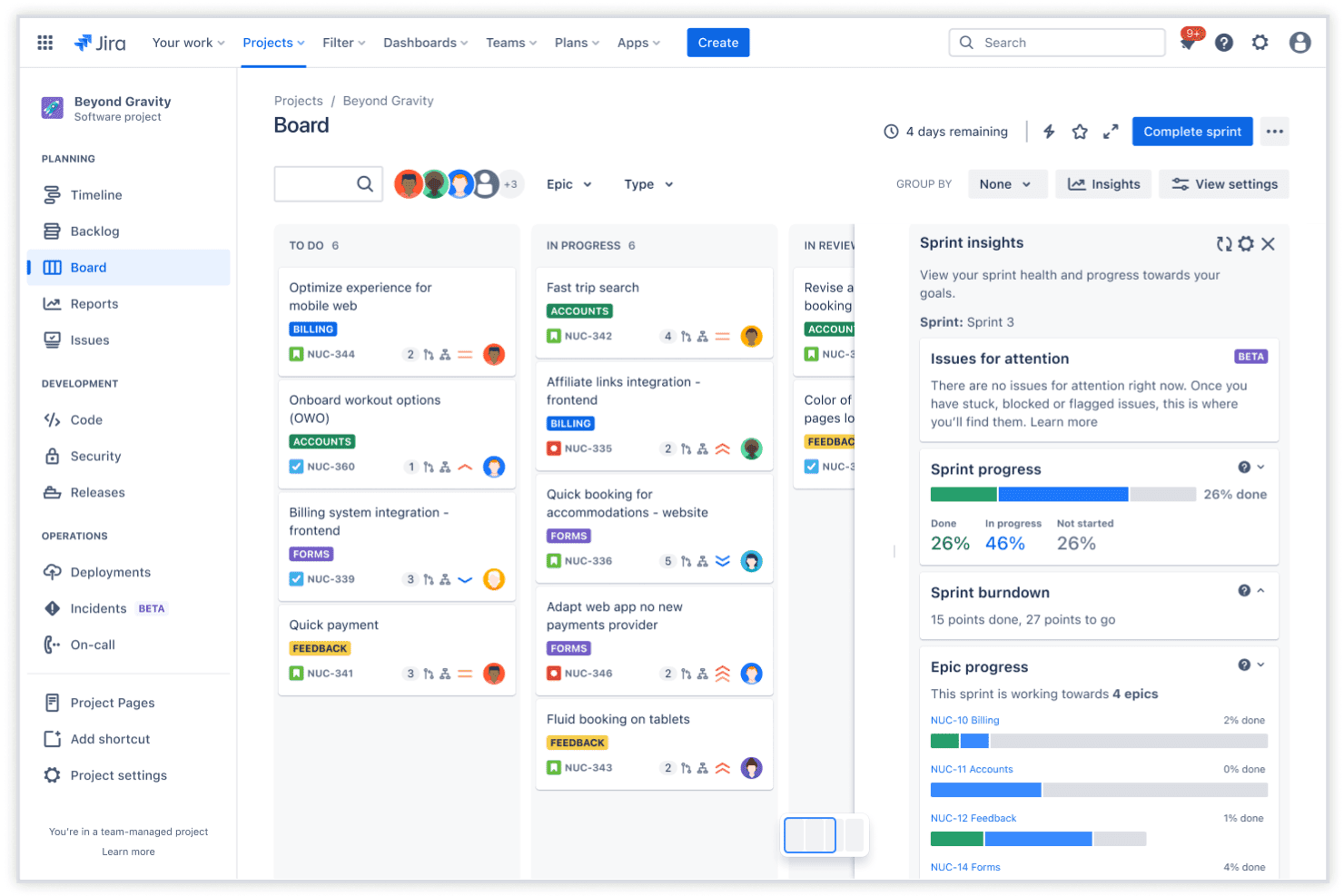Open the Projects menu
Screen dimensions: 1344x896
coord(273,43)
